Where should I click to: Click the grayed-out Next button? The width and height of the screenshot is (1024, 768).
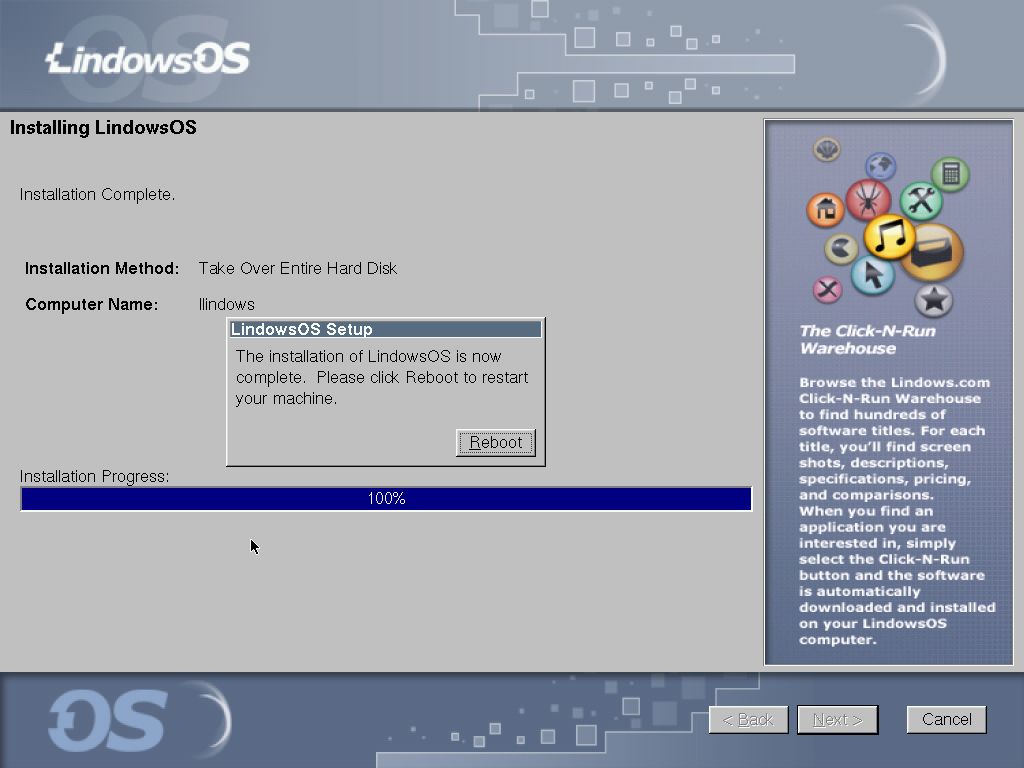point(837,720)
